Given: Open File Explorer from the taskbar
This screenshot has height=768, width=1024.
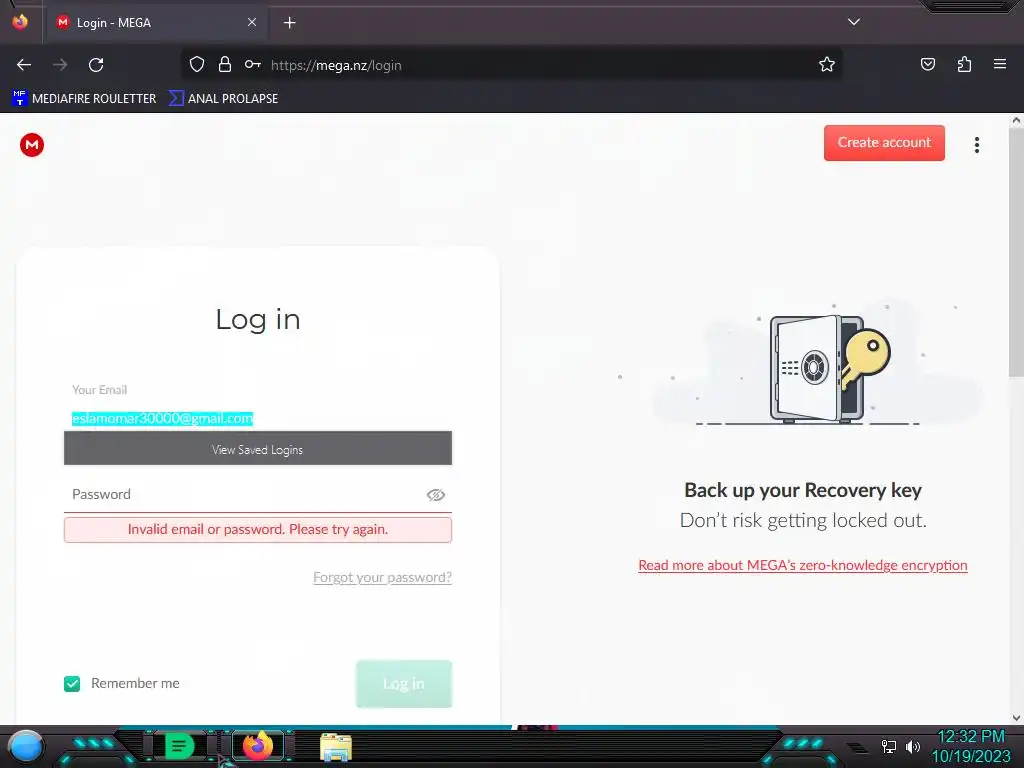Looking at the screenshot, I should point(336,747).
